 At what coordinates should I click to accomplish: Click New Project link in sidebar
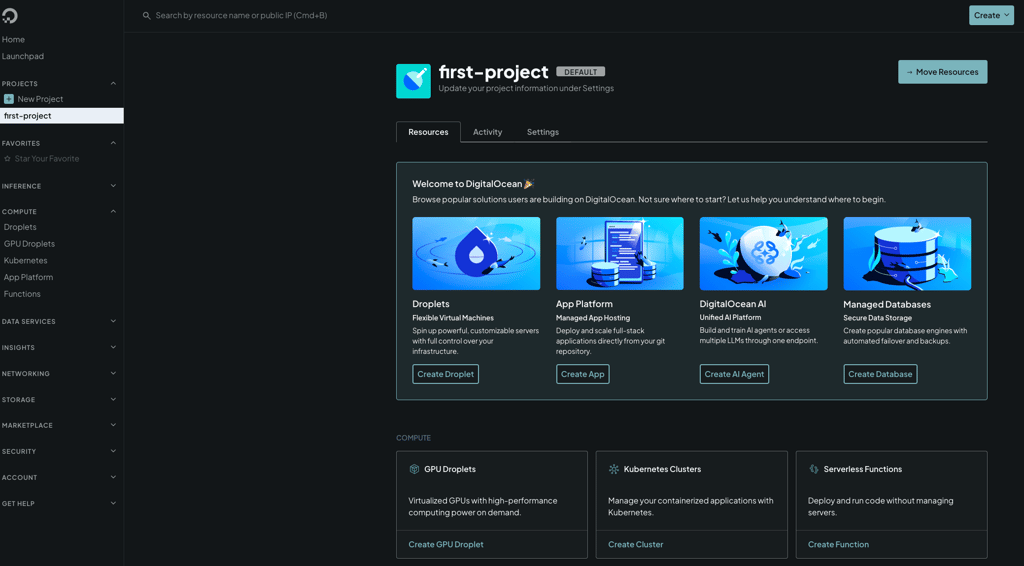pos(40,99)
